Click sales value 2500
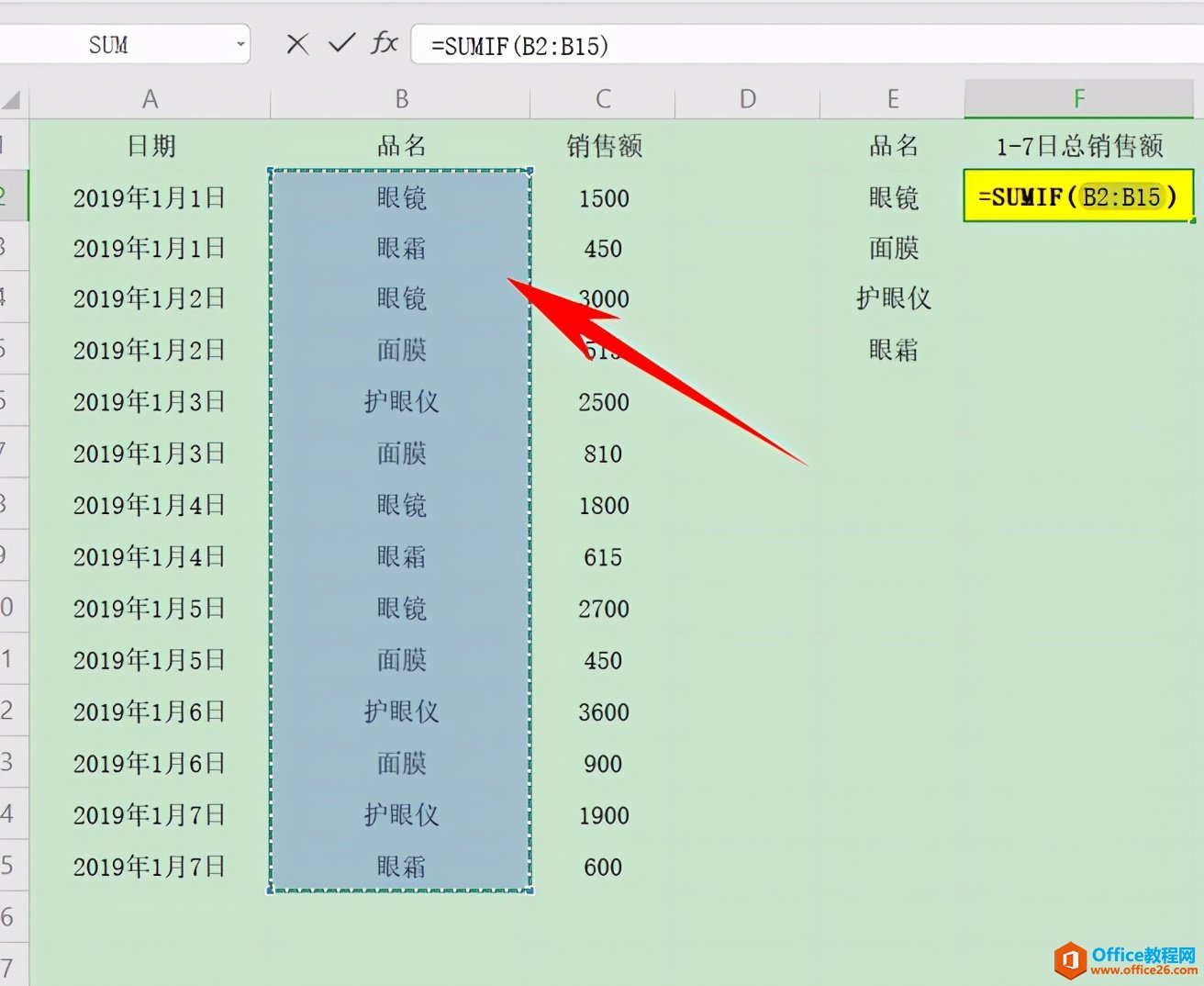 coord(604,402)
